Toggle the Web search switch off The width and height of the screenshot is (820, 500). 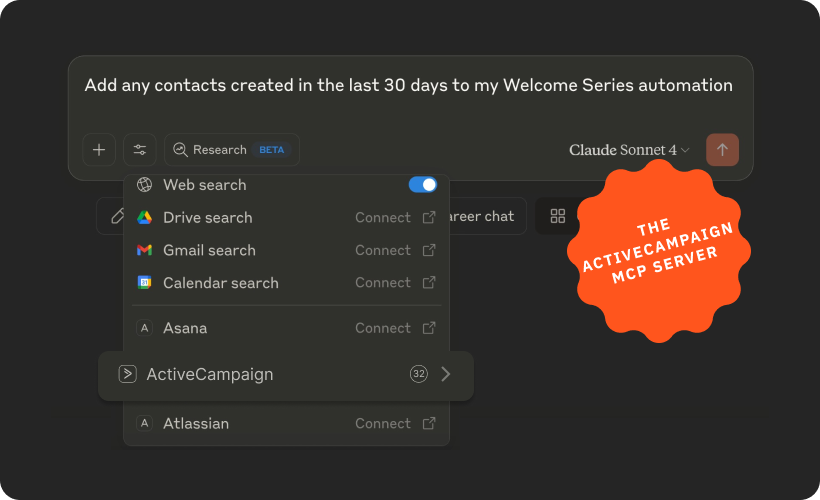[423, 185]
